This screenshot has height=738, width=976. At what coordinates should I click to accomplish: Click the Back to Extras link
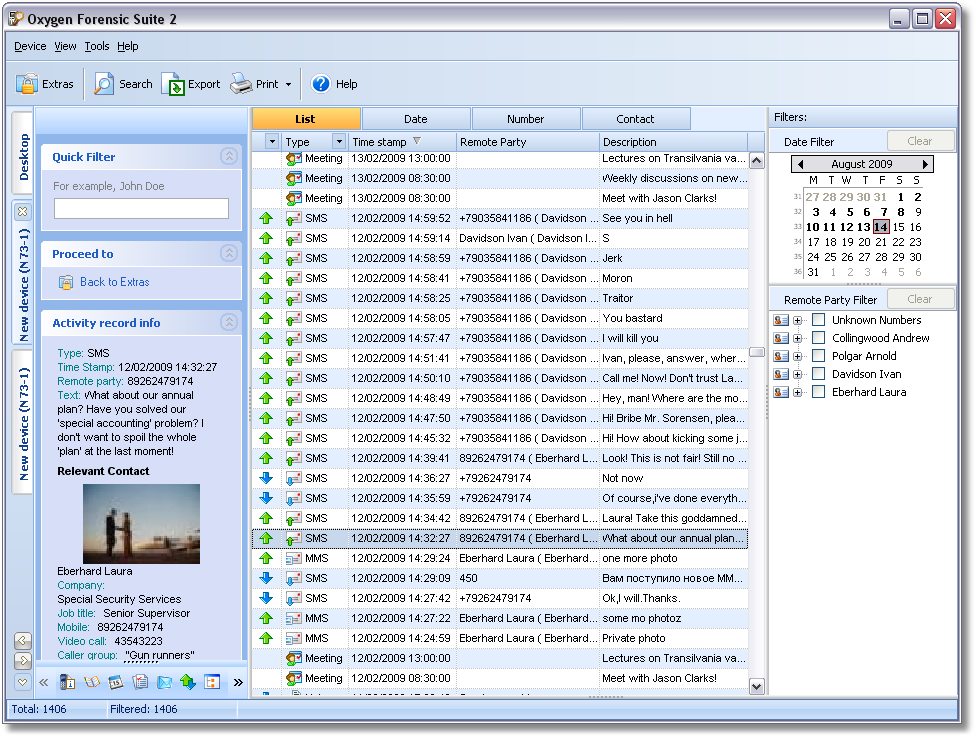pos(114,282)
